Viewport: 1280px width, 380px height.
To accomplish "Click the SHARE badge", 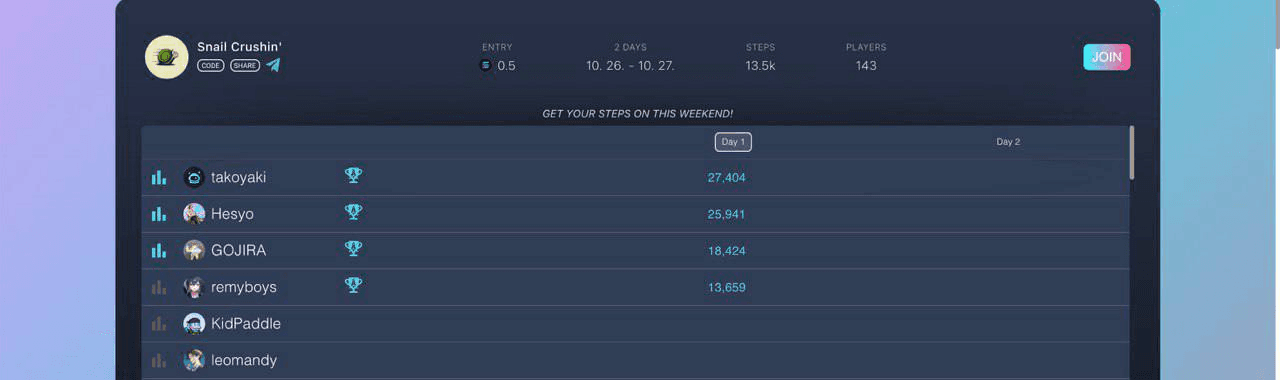I will [245, 65].
